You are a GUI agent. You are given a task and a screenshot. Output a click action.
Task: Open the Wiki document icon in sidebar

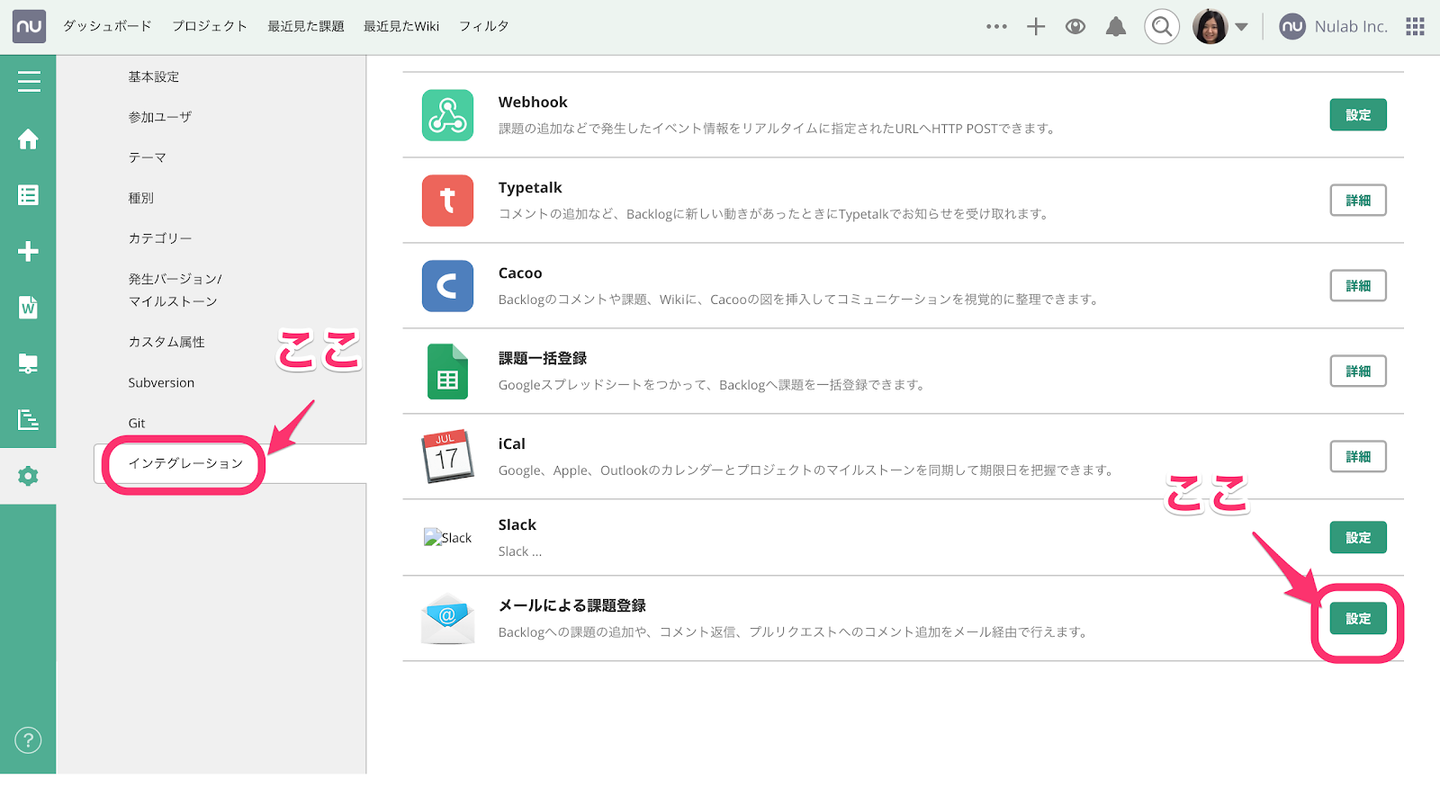[x=28, y=307]
